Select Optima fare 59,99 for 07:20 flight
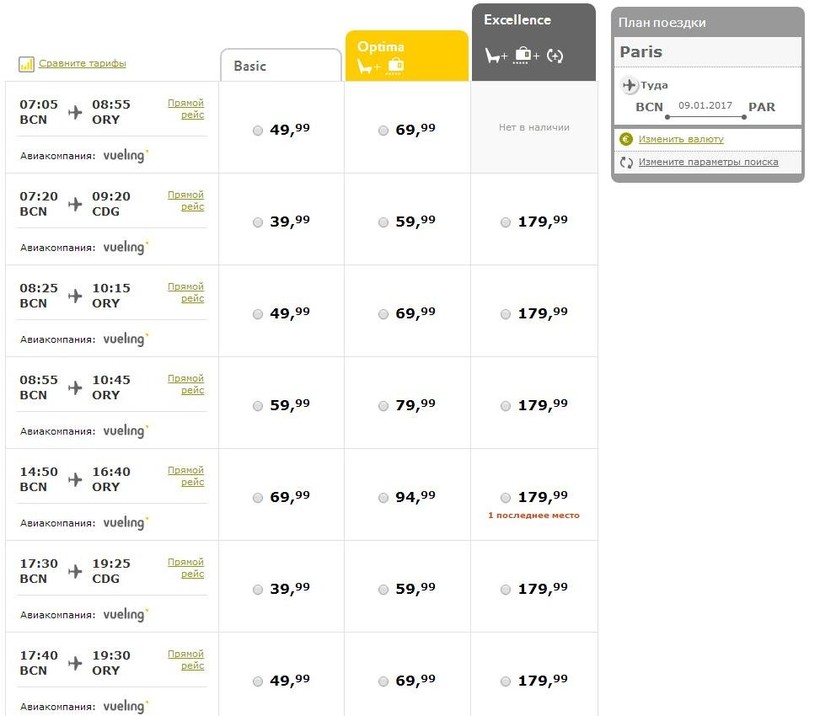 [384, 222]
